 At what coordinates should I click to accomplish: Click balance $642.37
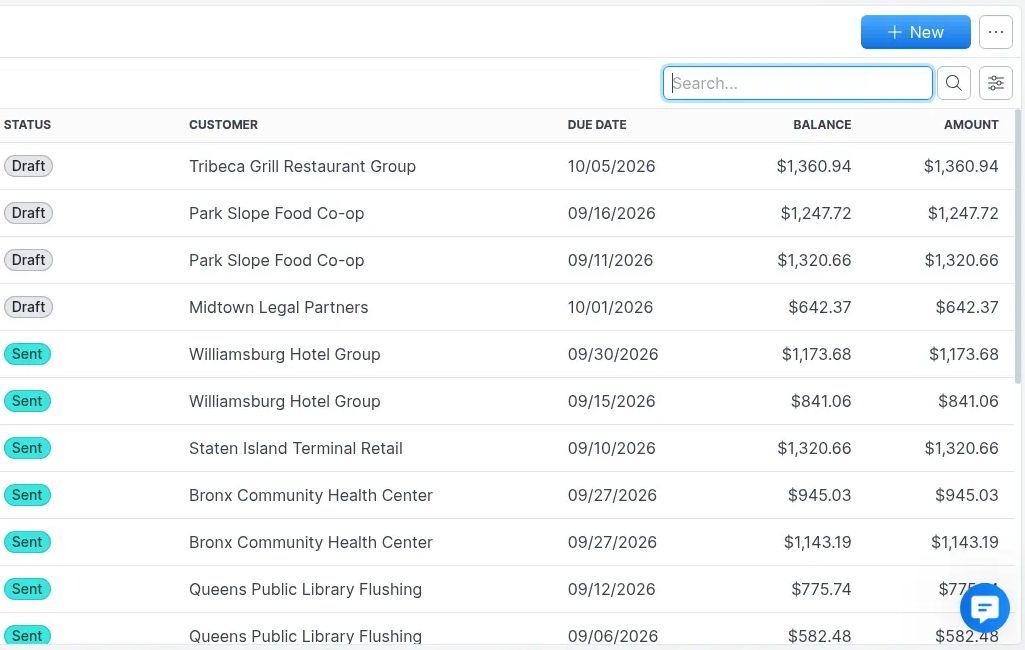click(820, 307)
